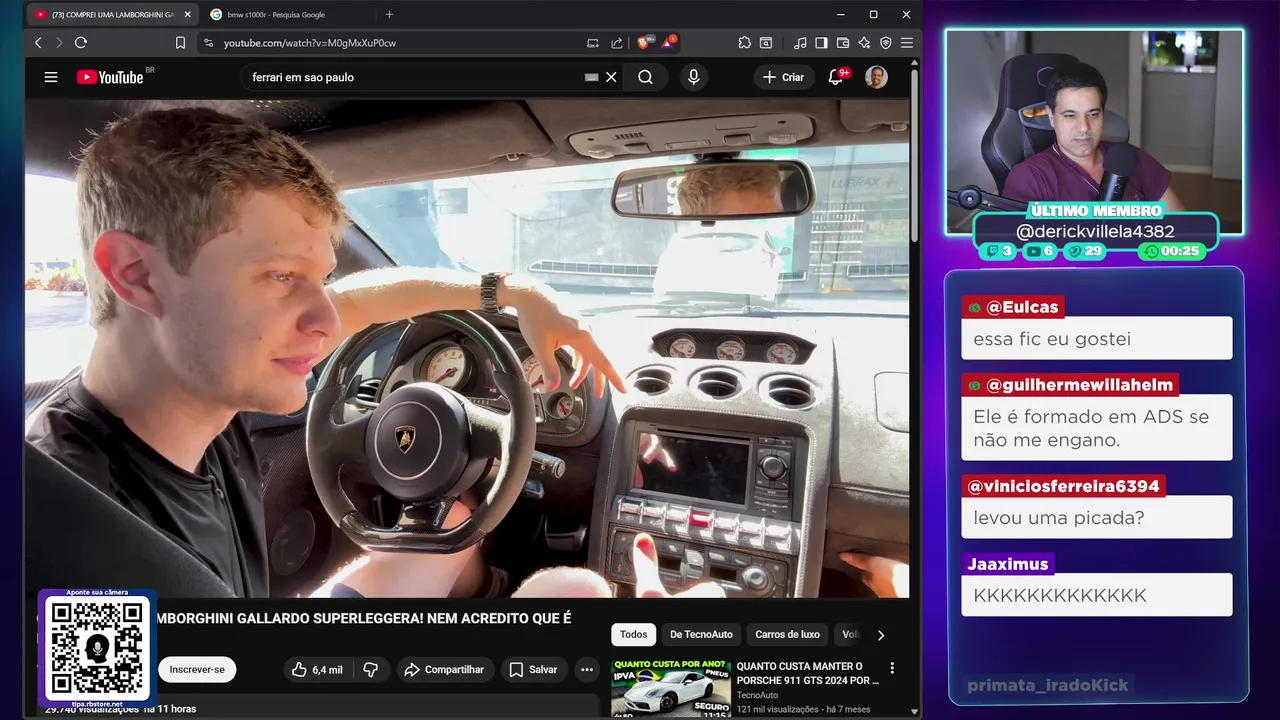Save video with Salvar button
1280x720 pixels.
(x=533, y=670)
